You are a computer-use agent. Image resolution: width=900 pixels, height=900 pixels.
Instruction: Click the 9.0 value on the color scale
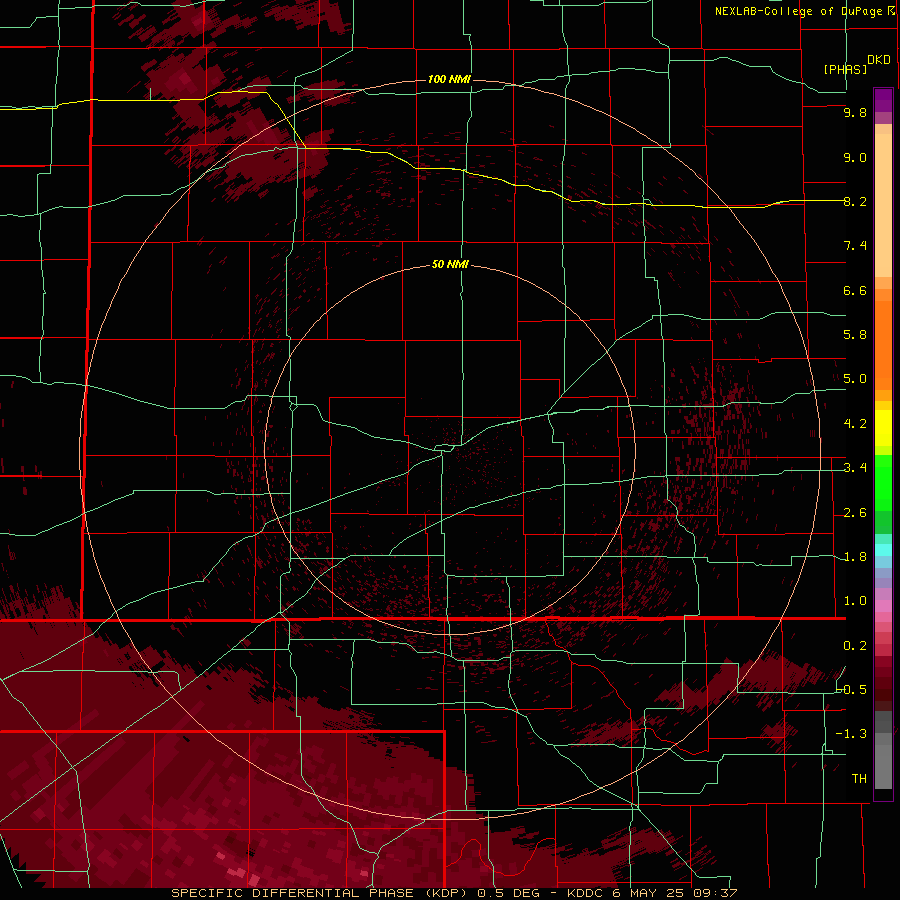point(855,157)
